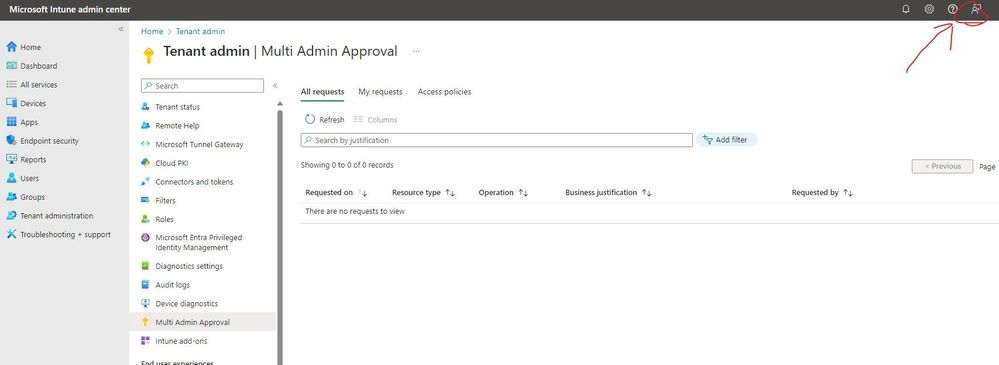Sort by Resource type column arrows
999x365 pixels.
pos(450,192)
